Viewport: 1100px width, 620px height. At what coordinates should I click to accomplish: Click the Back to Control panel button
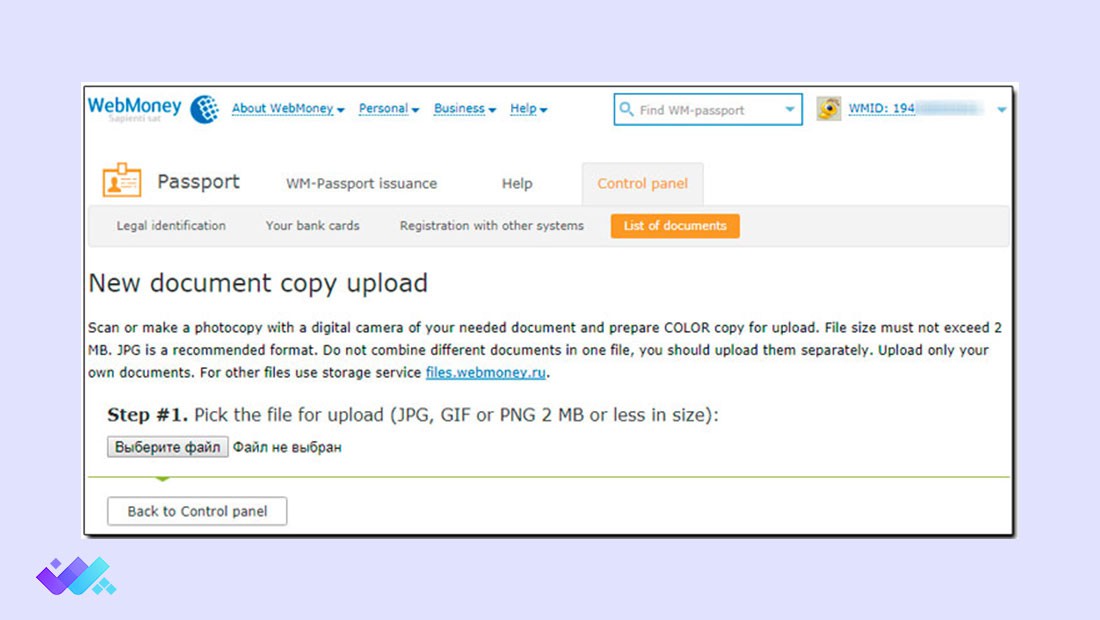click(x=197, y=511)
